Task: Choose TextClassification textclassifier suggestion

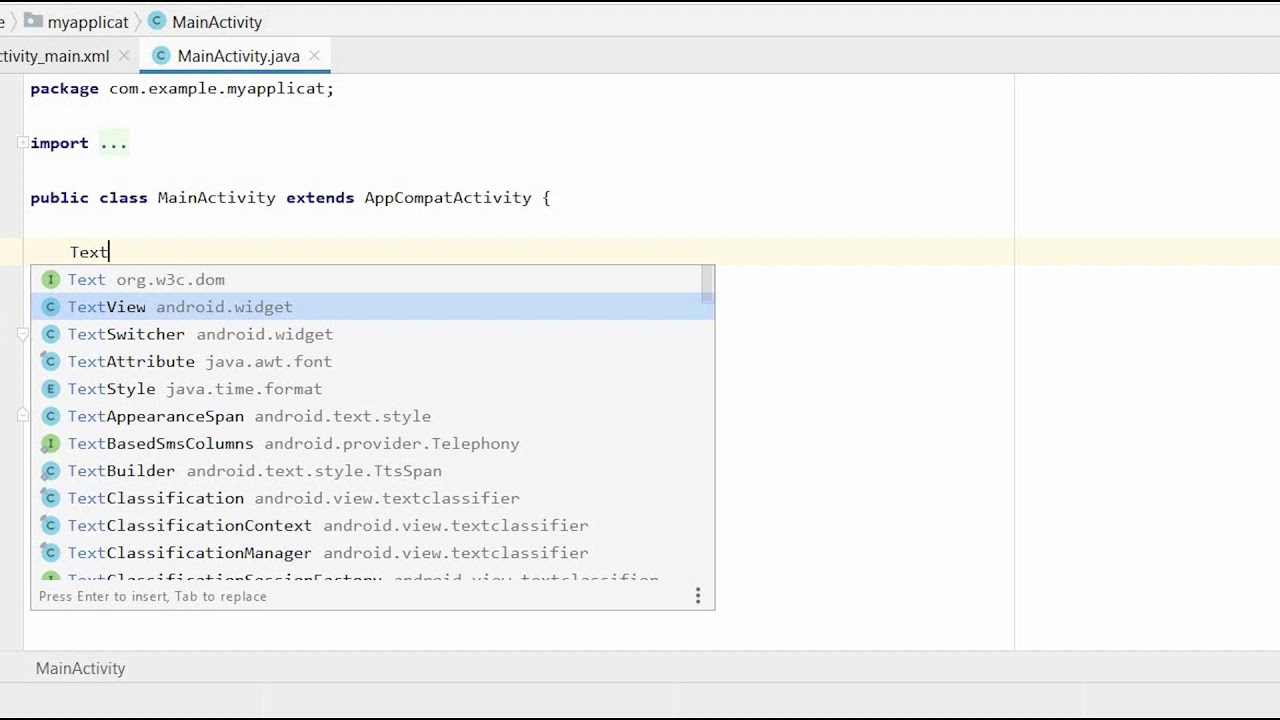Action: click(372, 498)
